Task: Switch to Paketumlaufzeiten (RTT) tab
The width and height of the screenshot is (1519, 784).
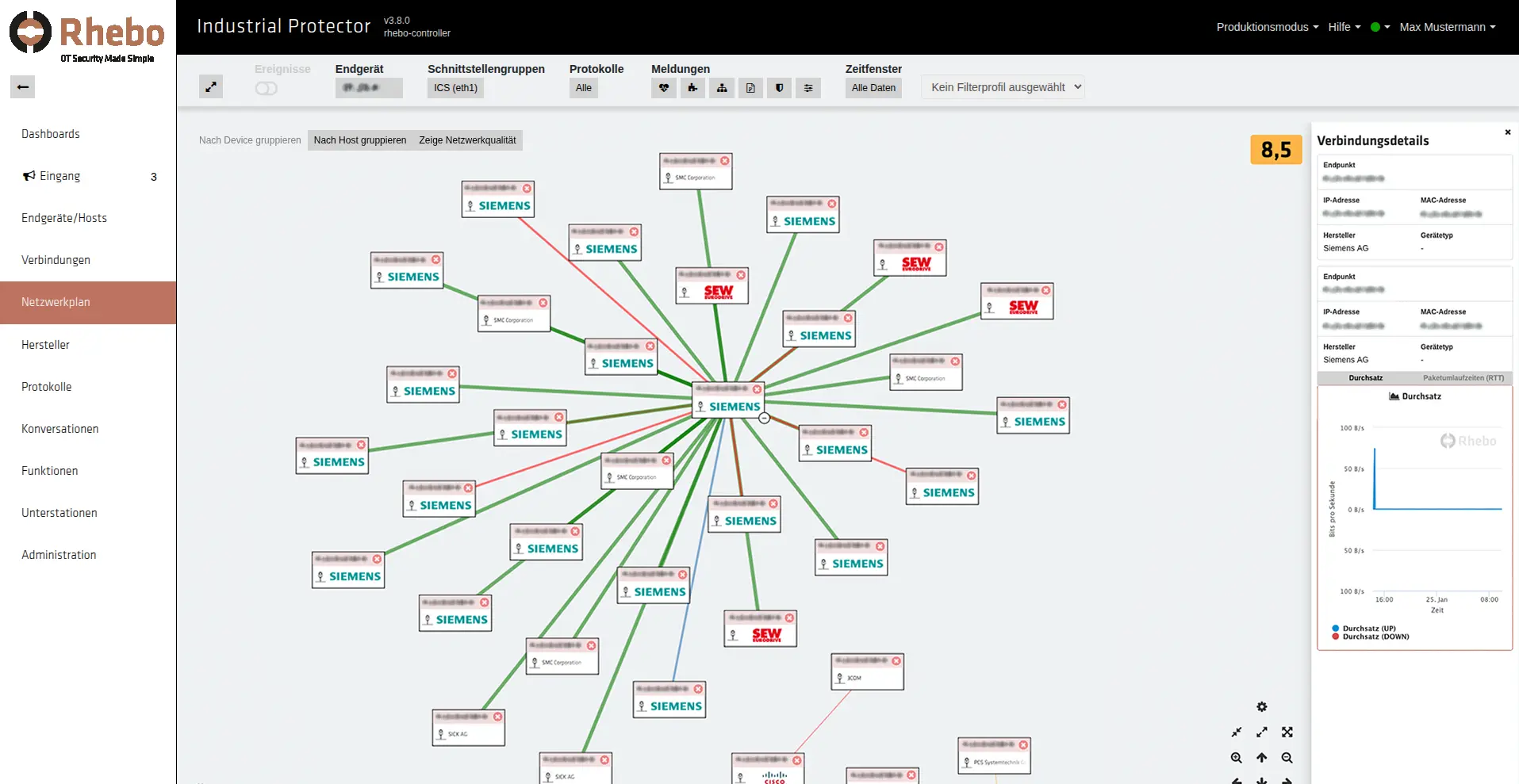Action: (x=1463, y=378)
